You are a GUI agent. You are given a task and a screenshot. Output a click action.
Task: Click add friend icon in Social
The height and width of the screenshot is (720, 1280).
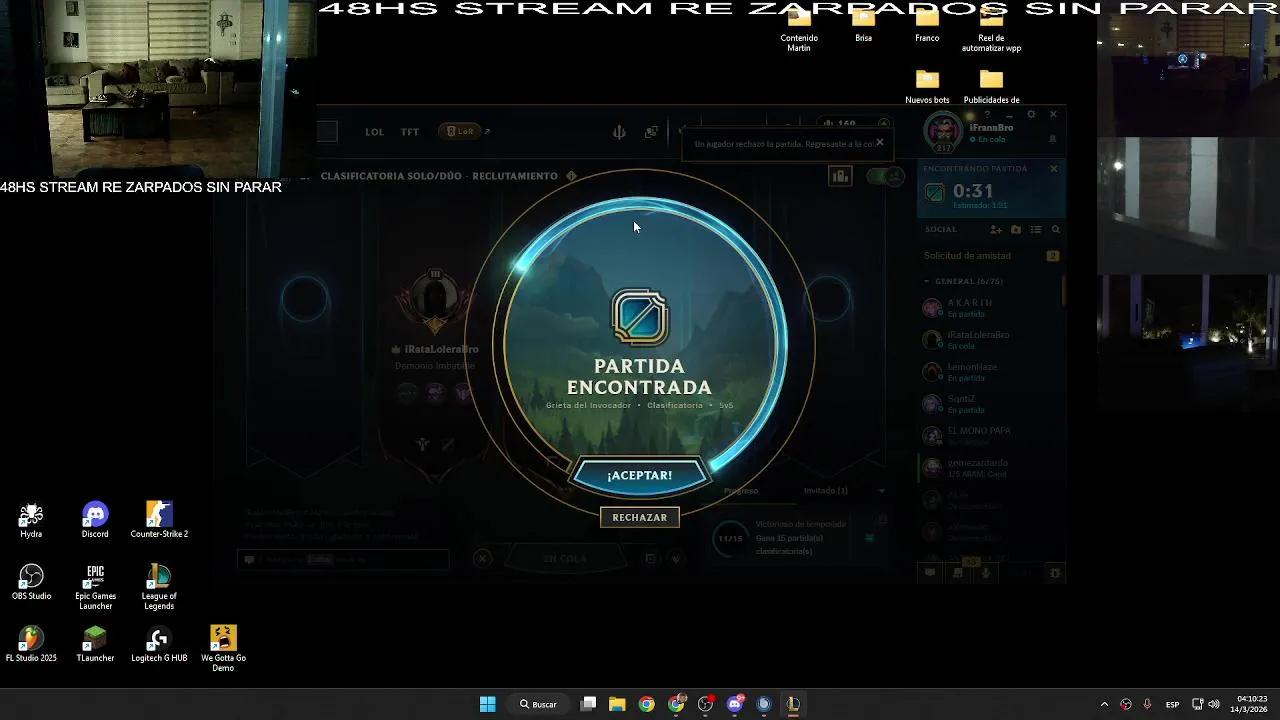pyautogui.click(x=996, y=229)
